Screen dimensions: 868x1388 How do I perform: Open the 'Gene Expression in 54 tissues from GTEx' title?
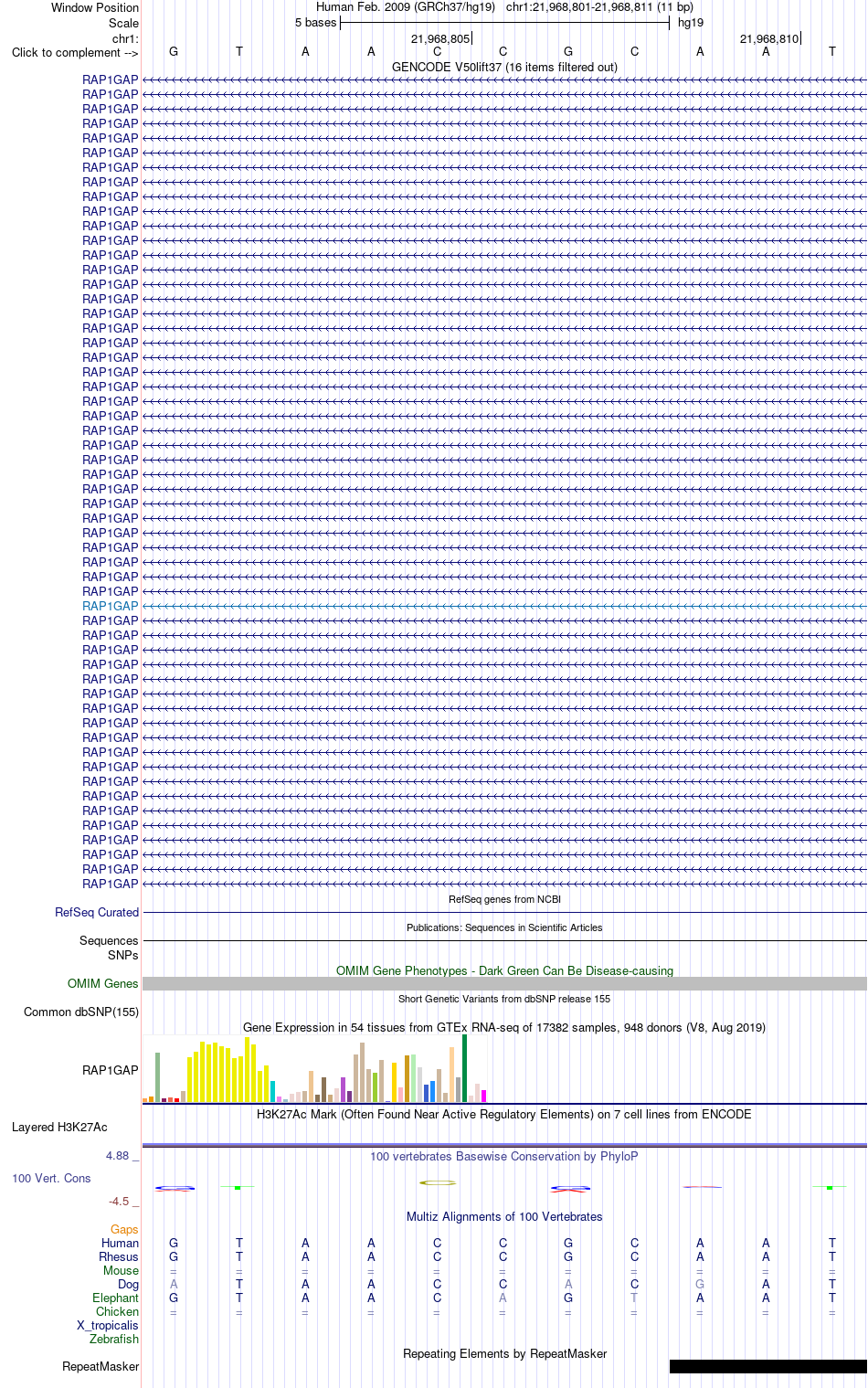click(504, 1027)
